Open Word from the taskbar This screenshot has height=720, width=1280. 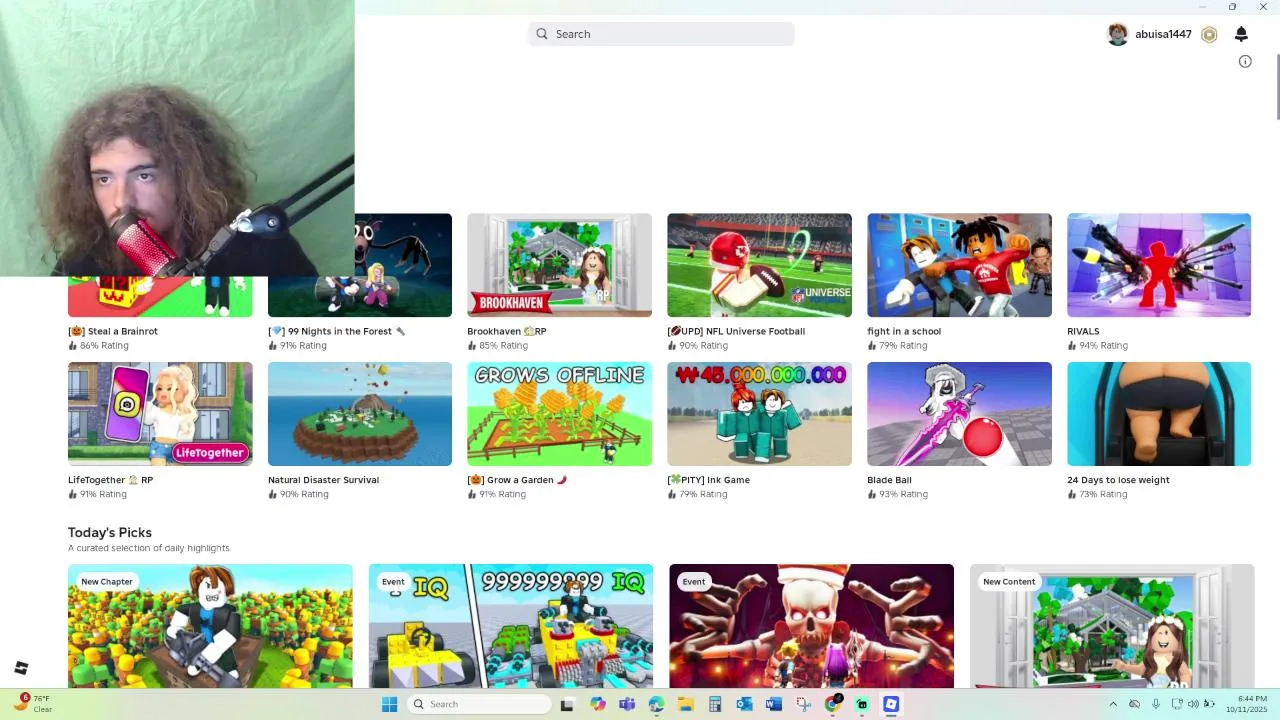773,704
